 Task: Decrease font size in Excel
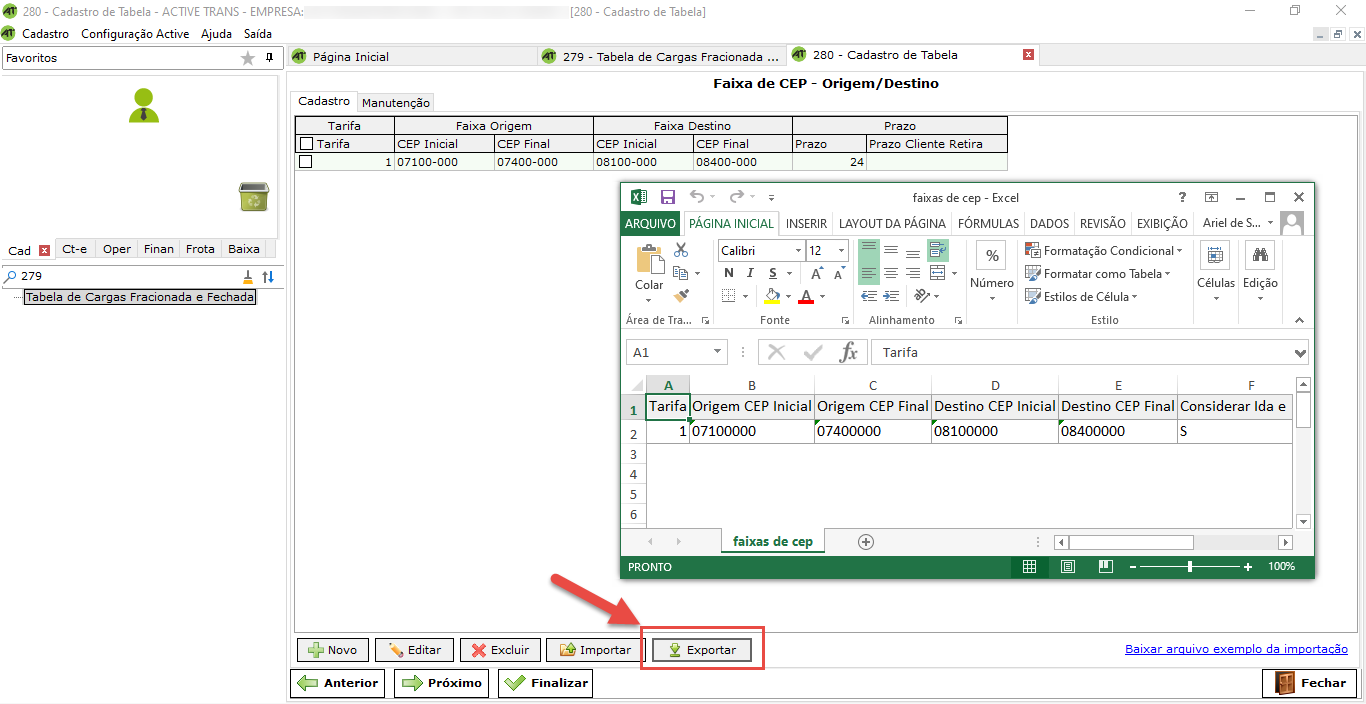click(838, 273)
